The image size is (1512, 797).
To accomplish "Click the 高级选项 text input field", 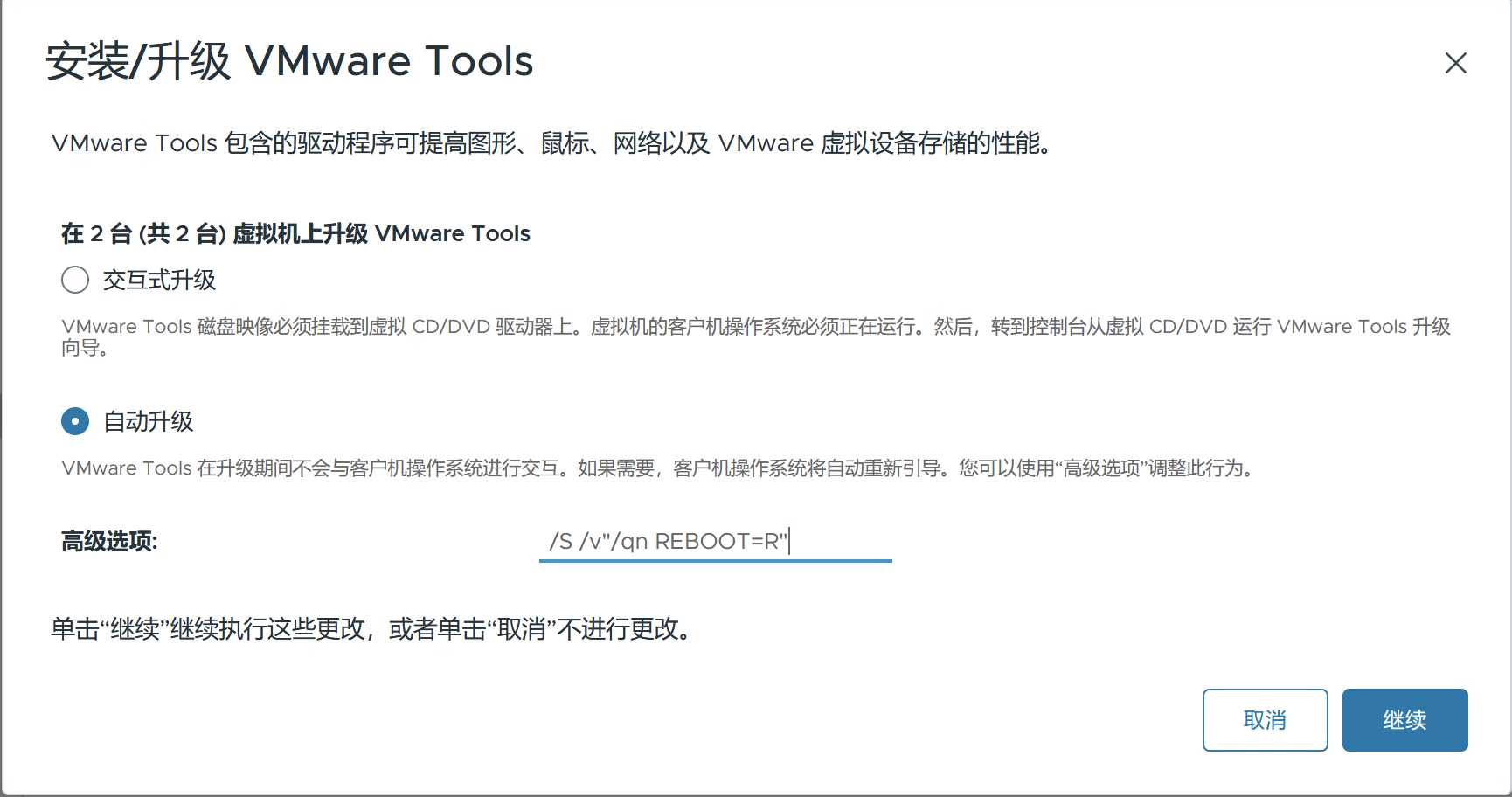I will tap(715, 542).
